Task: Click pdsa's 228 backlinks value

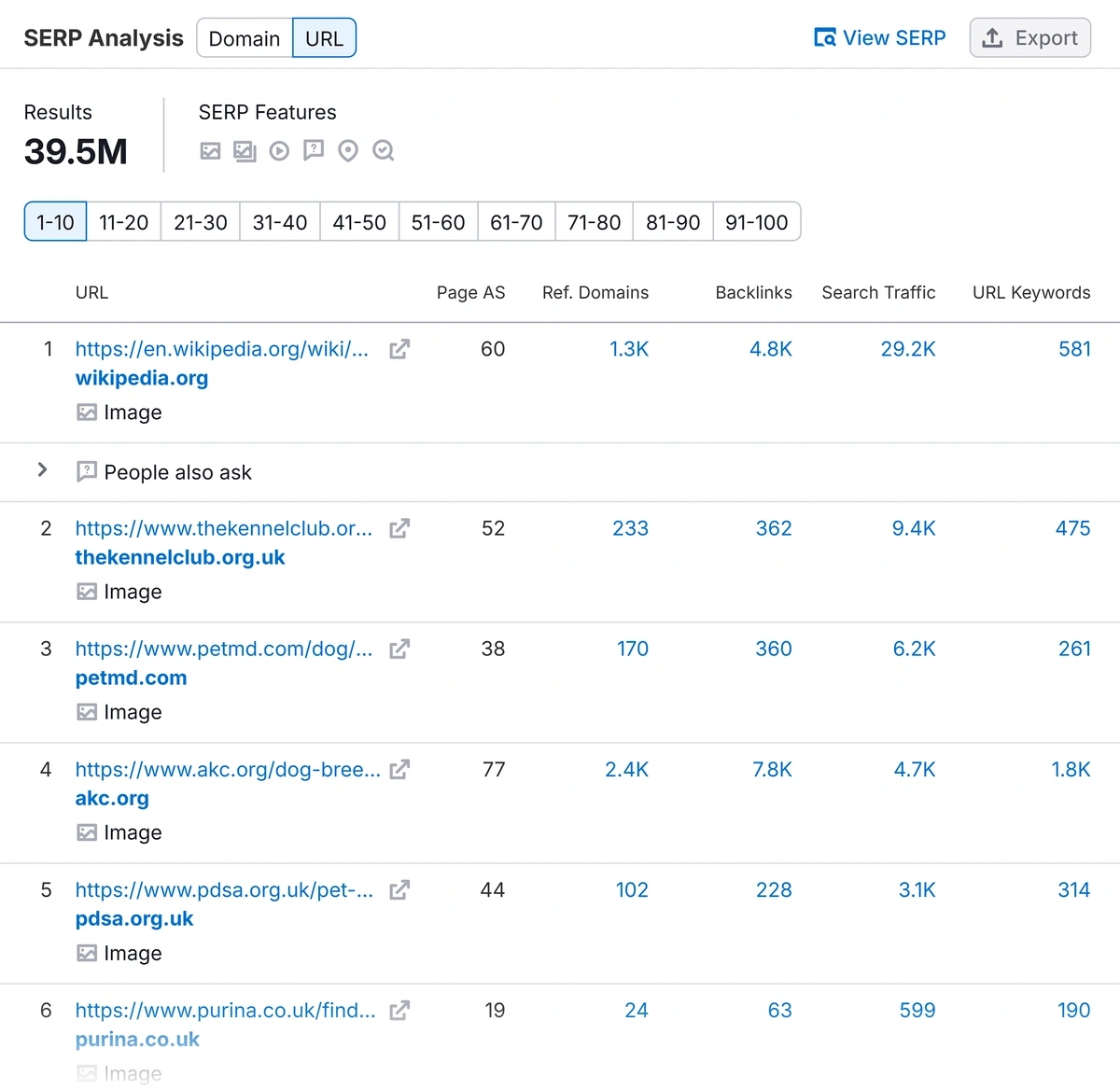Action: (x=774, y=889)
